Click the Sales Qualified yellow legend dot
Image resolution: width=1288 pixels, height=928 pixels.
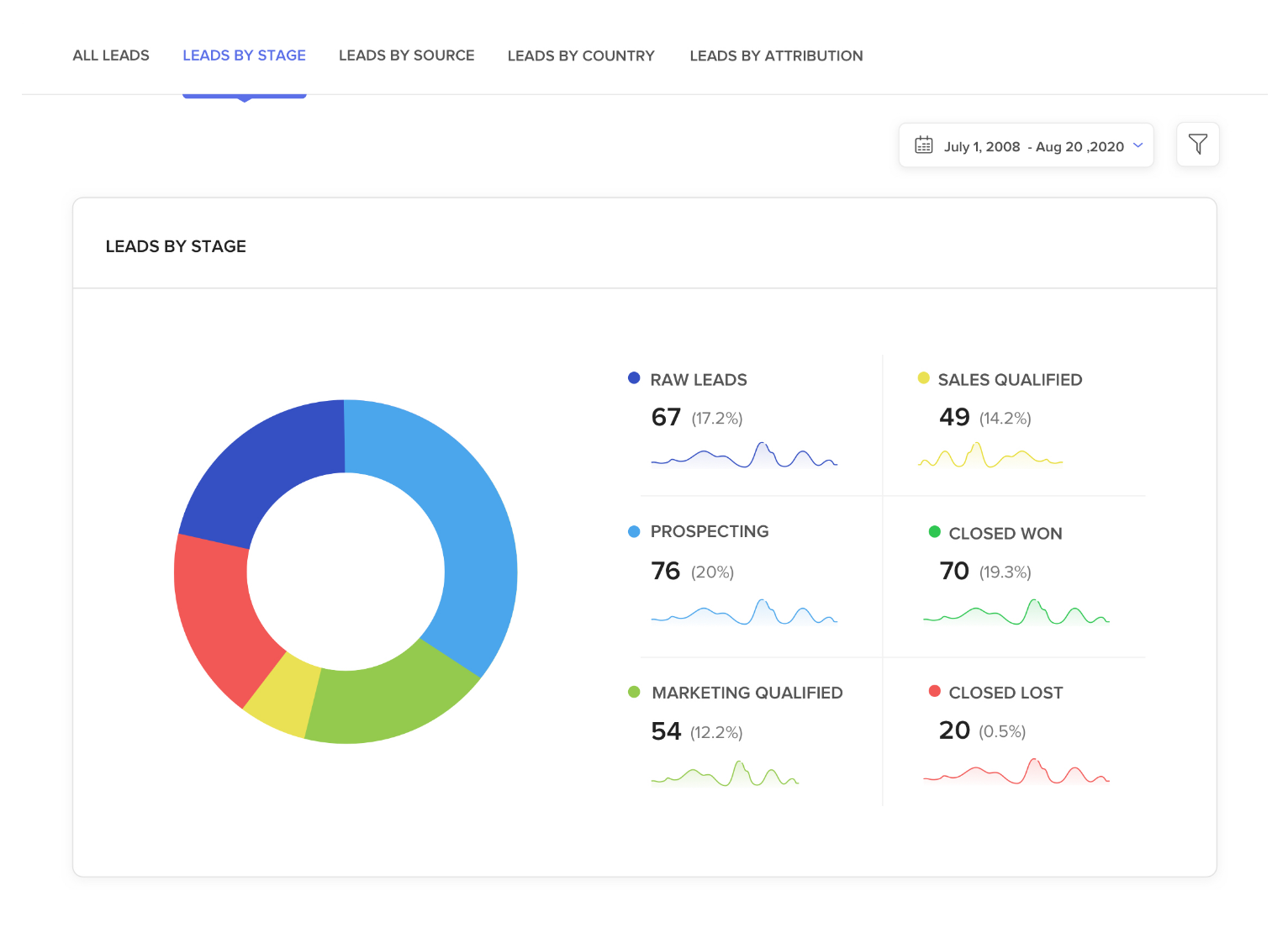tap(923, 378)
